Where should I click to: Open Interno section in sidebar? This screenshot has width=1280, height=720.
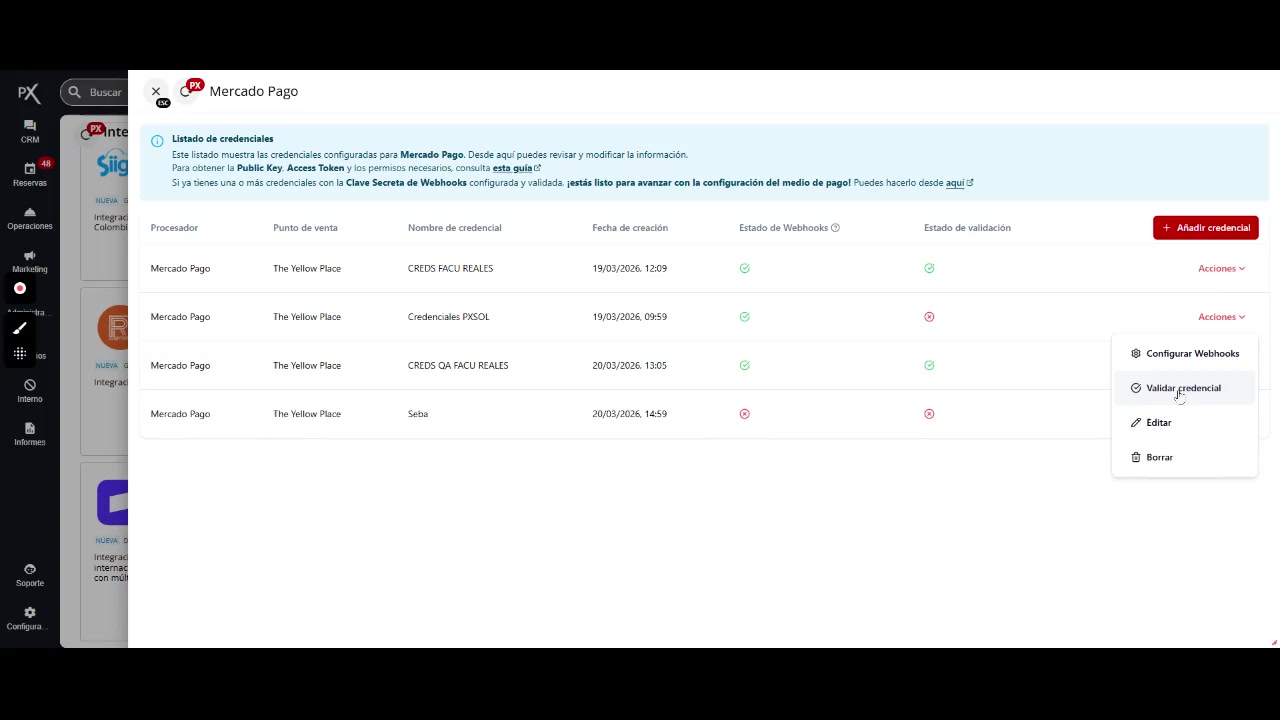pos(30,391)
